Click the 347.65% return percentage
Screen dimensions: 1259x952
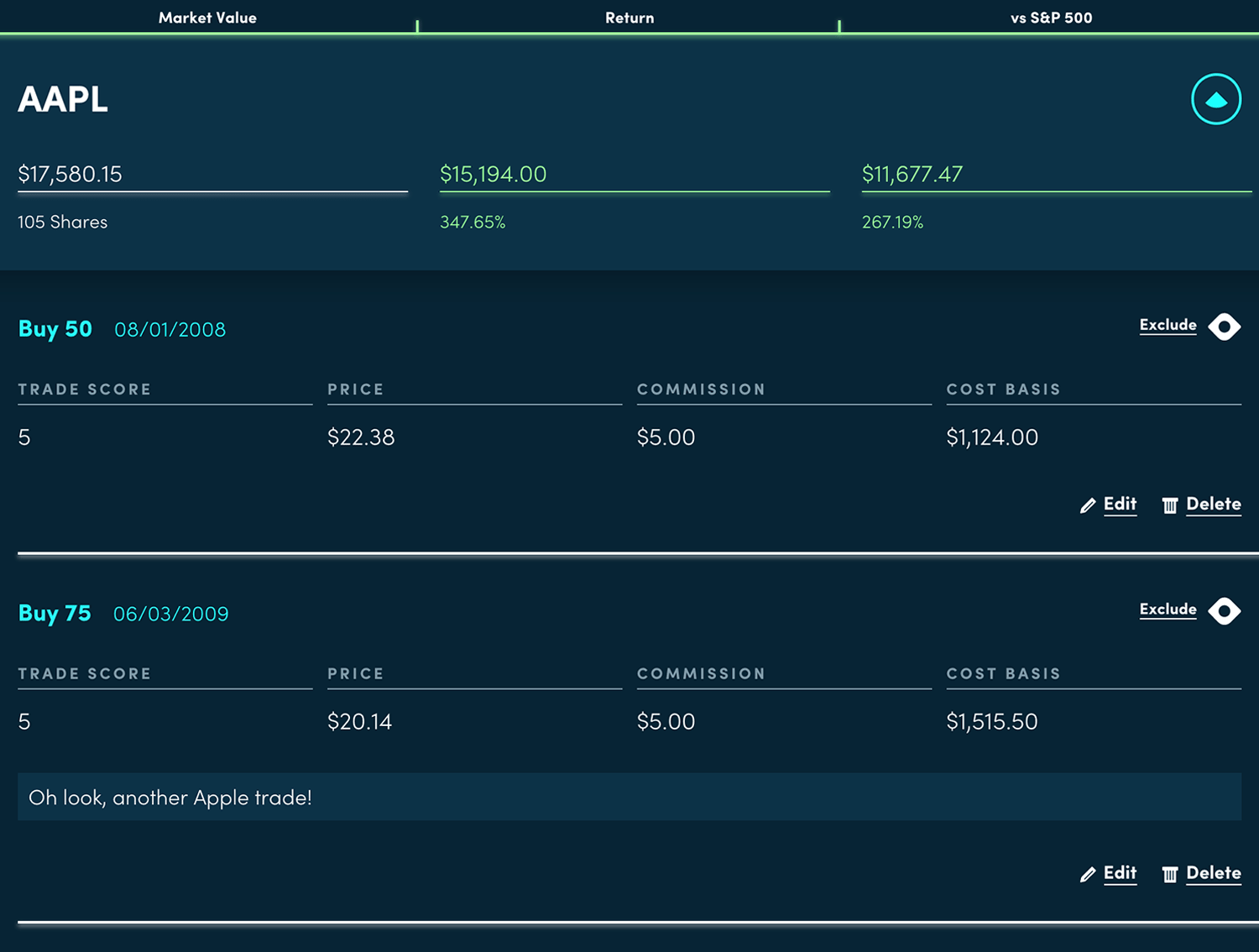click(x=473, y=222)
